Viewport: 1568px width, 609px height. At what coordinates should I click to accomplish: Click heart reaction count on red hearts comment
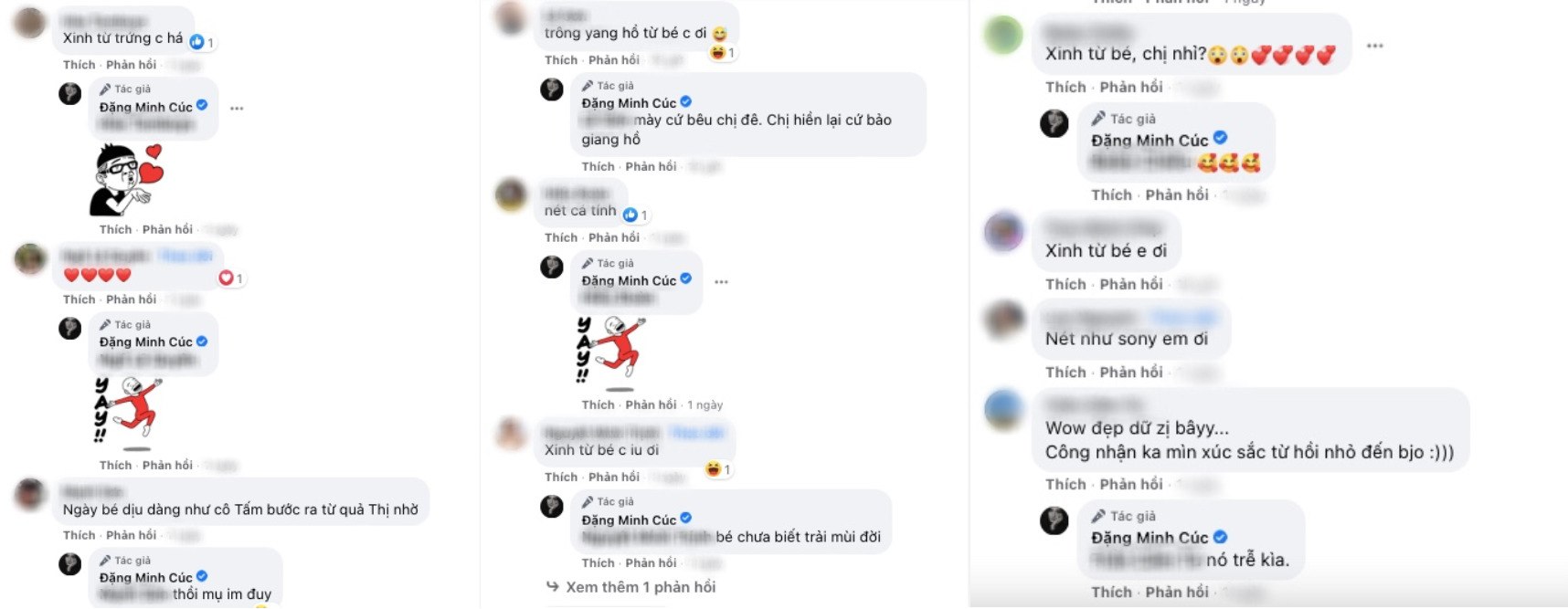pyautogui.click(x=231, y=278)
